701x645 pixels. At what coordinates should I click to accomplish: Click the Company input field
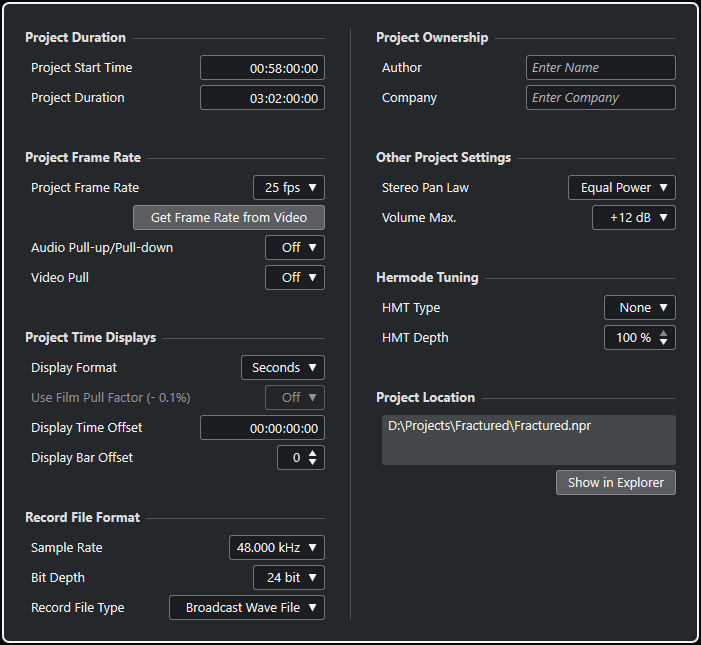coord(600,98)
